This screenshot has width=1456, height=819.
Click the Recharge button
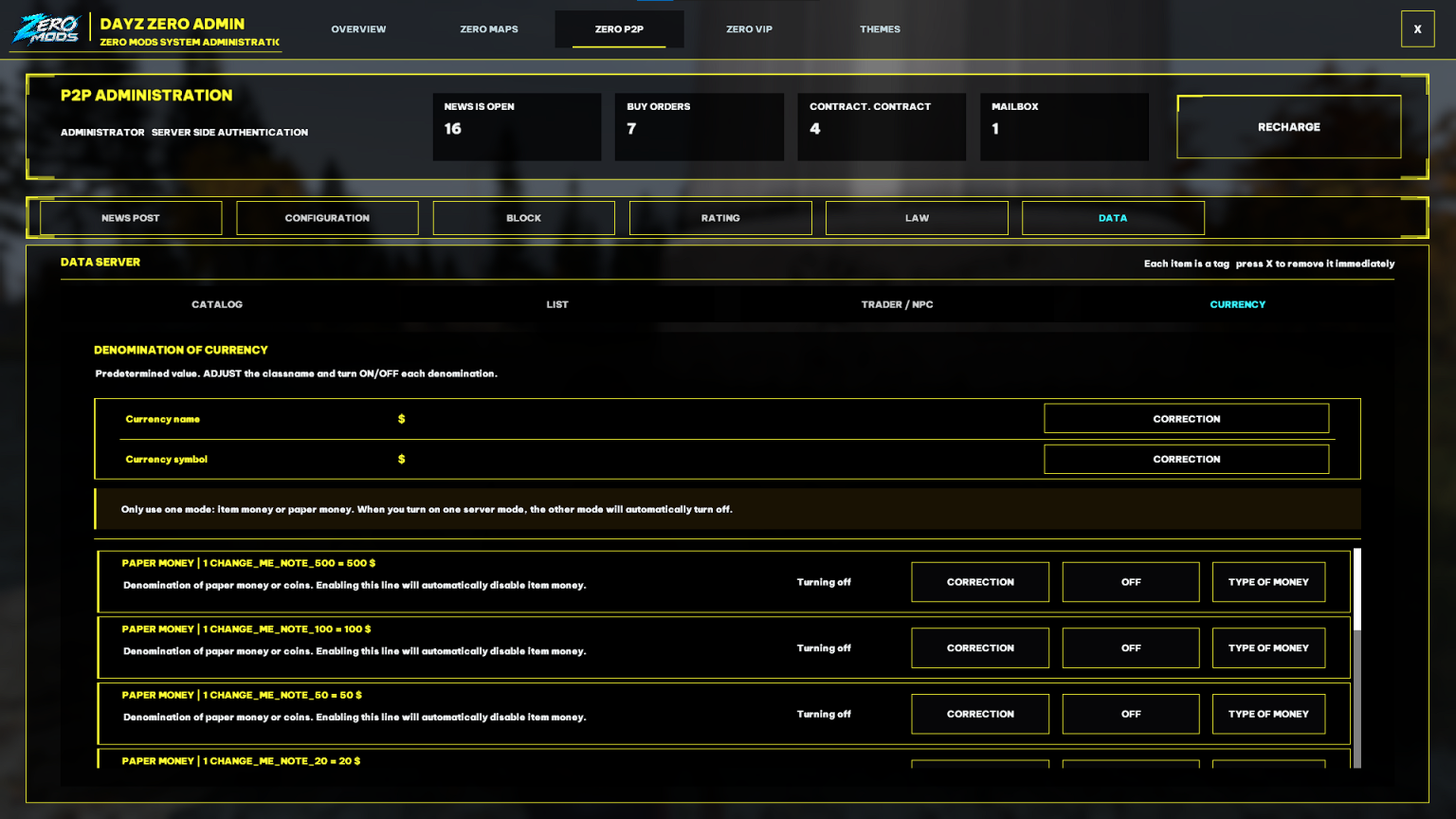pyautogui.click(x=1288, y=127)
